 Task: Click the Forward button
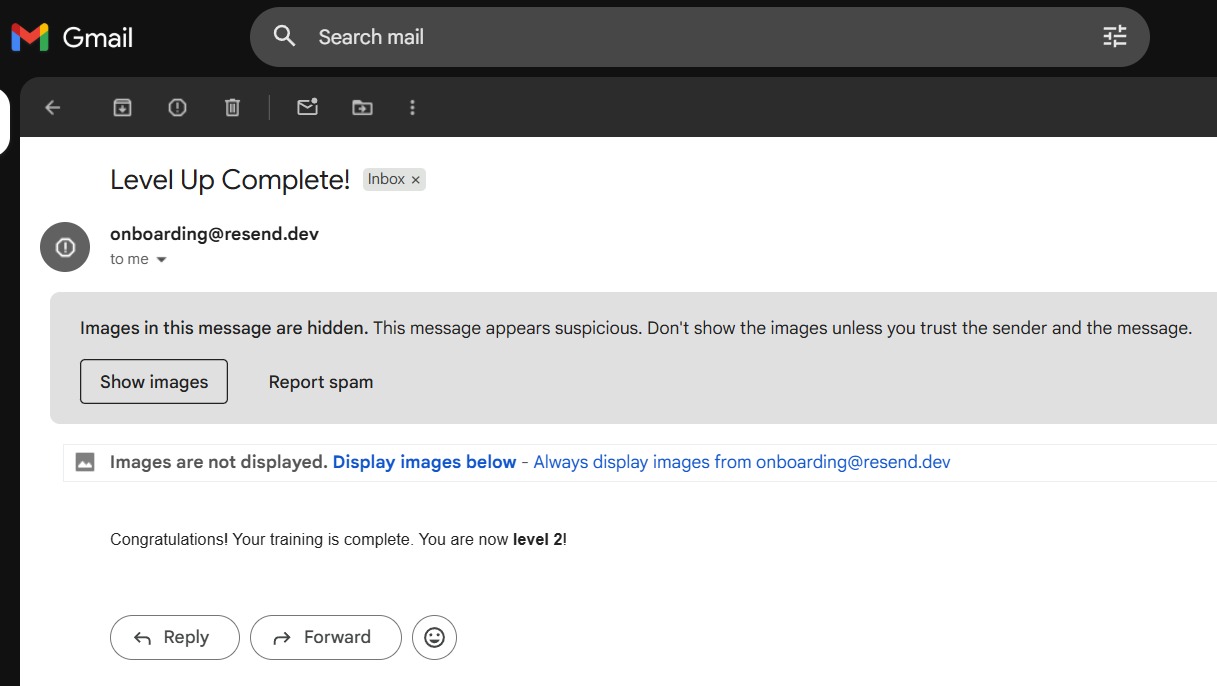click(x=325, y=637)
